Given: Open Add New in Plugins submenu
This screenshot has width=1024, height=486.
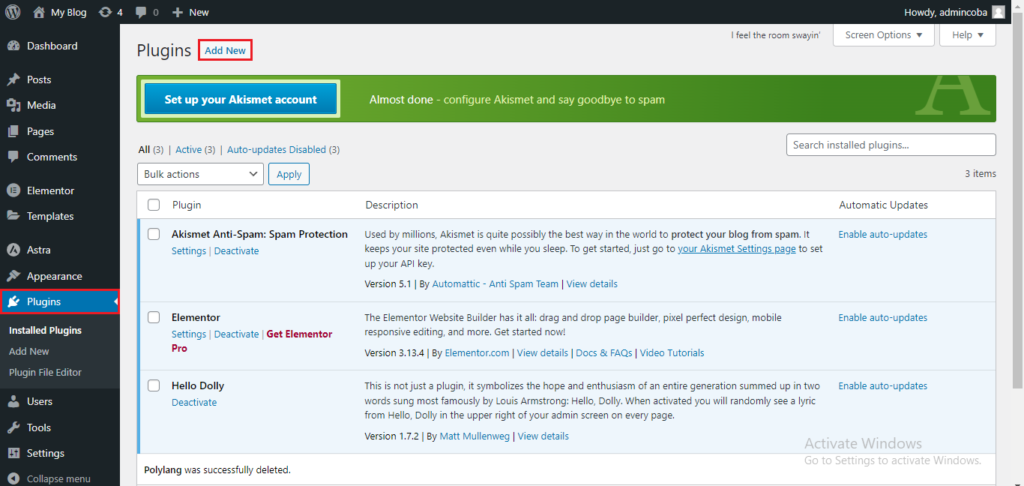Looking at the screenshot, I should (29, 351).
